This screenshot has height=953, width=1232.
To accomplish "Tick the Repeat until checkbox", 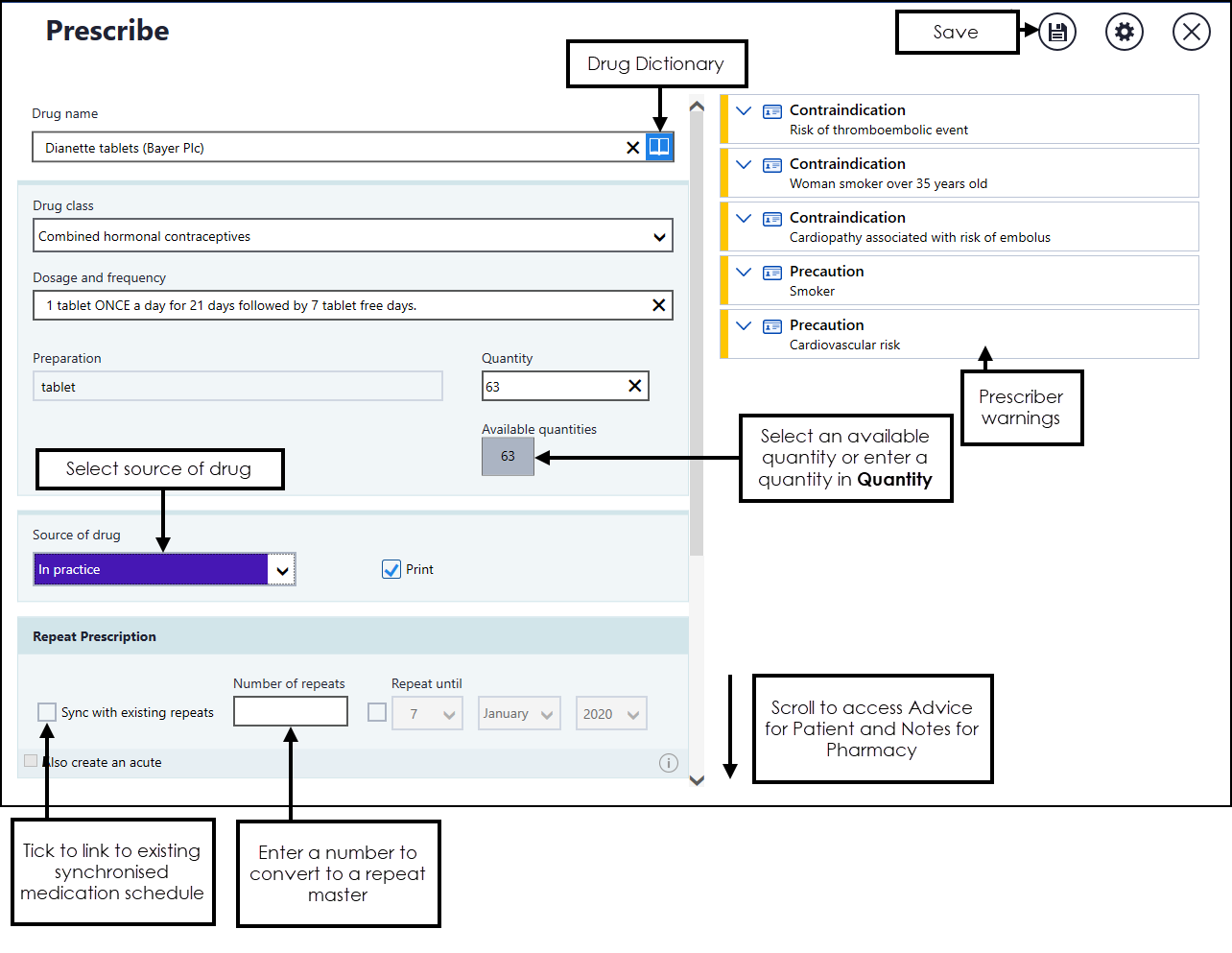I will point(377,712).
